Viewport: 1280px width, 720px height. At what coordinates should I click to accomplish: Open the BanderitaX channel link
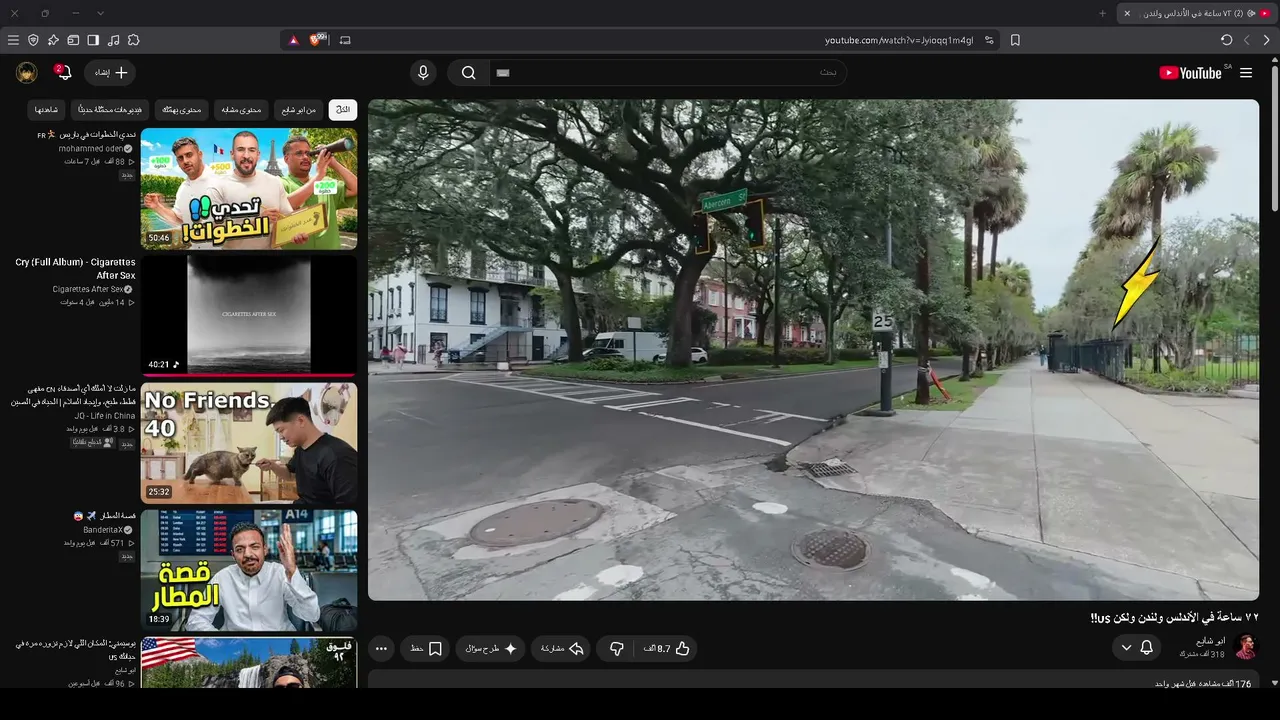click(x=103, y=530)
